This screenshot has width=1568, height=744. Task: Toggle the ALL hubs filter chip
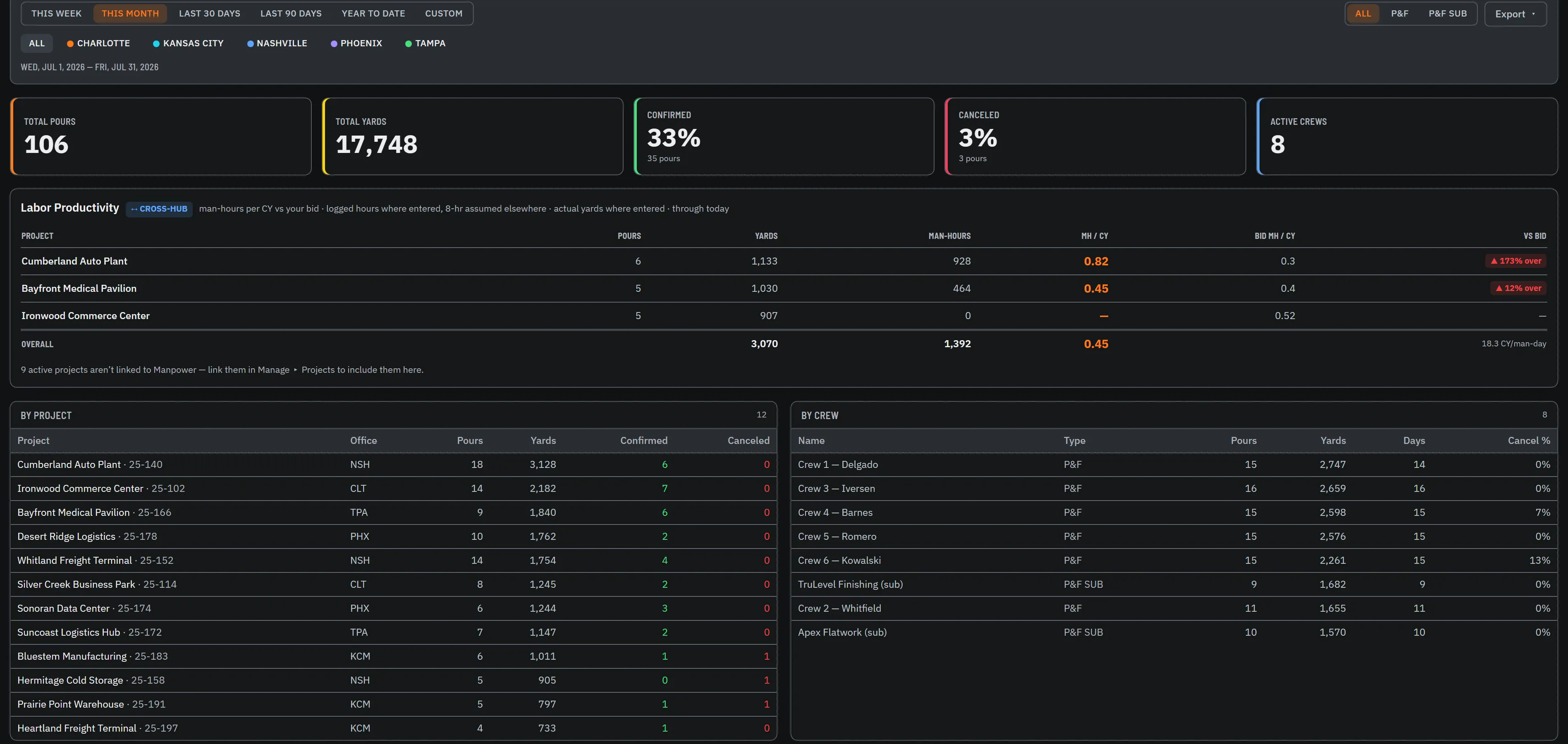[x=36, y=43]
